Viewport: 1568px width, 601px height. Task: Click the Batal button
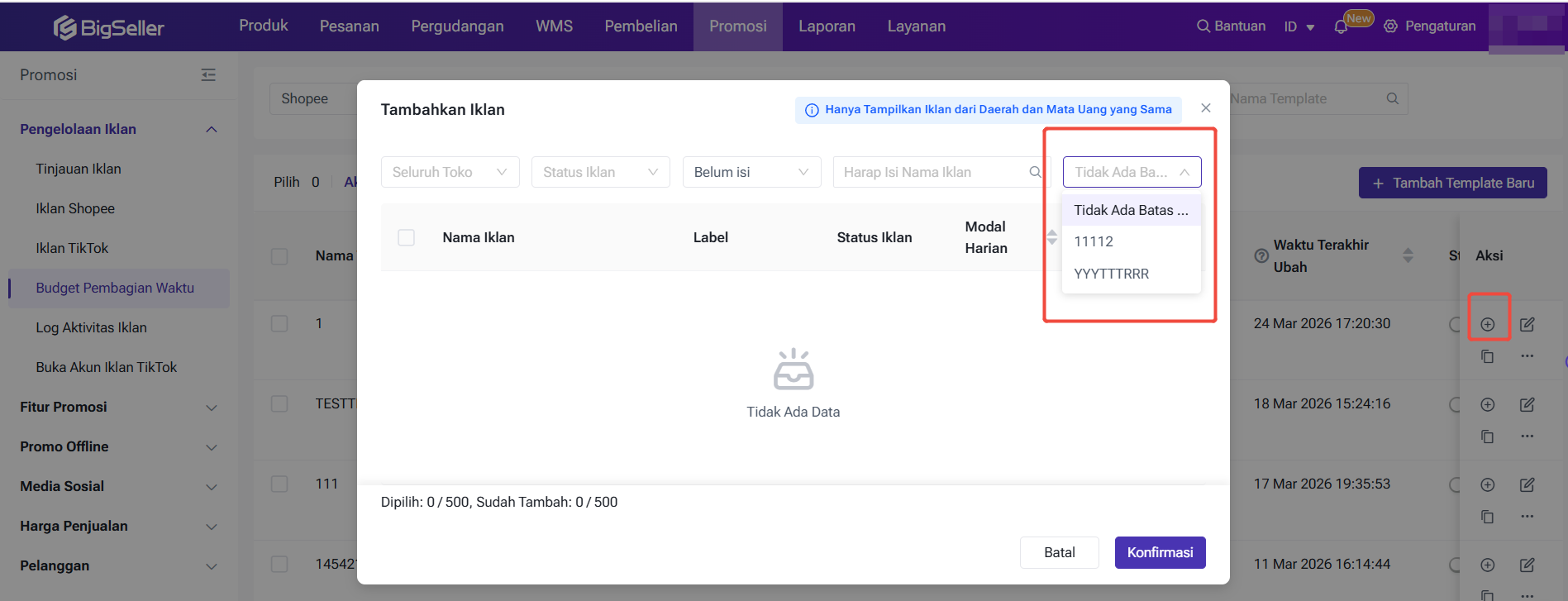click(1059, 552)
